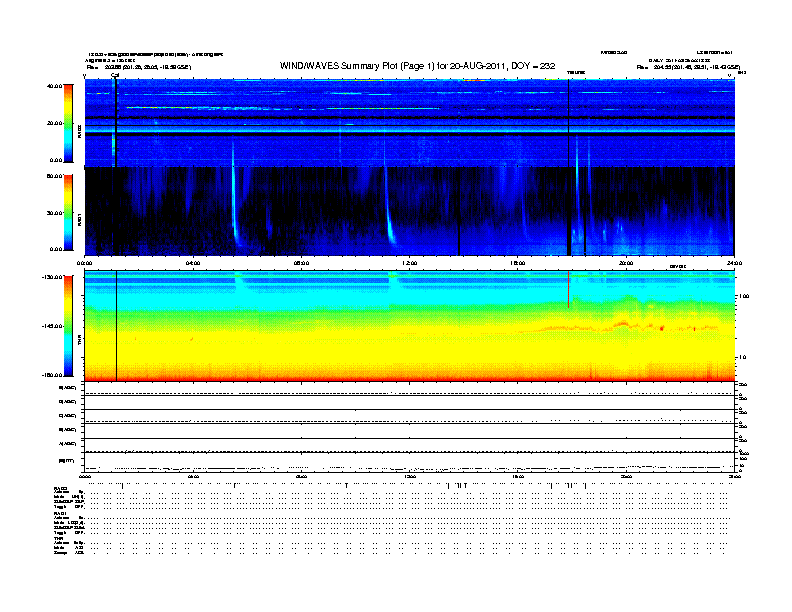Select the RAD2 intensity color bar
Image resolution: width=792 pixels, height=612 pixels.
click(68, 123)
